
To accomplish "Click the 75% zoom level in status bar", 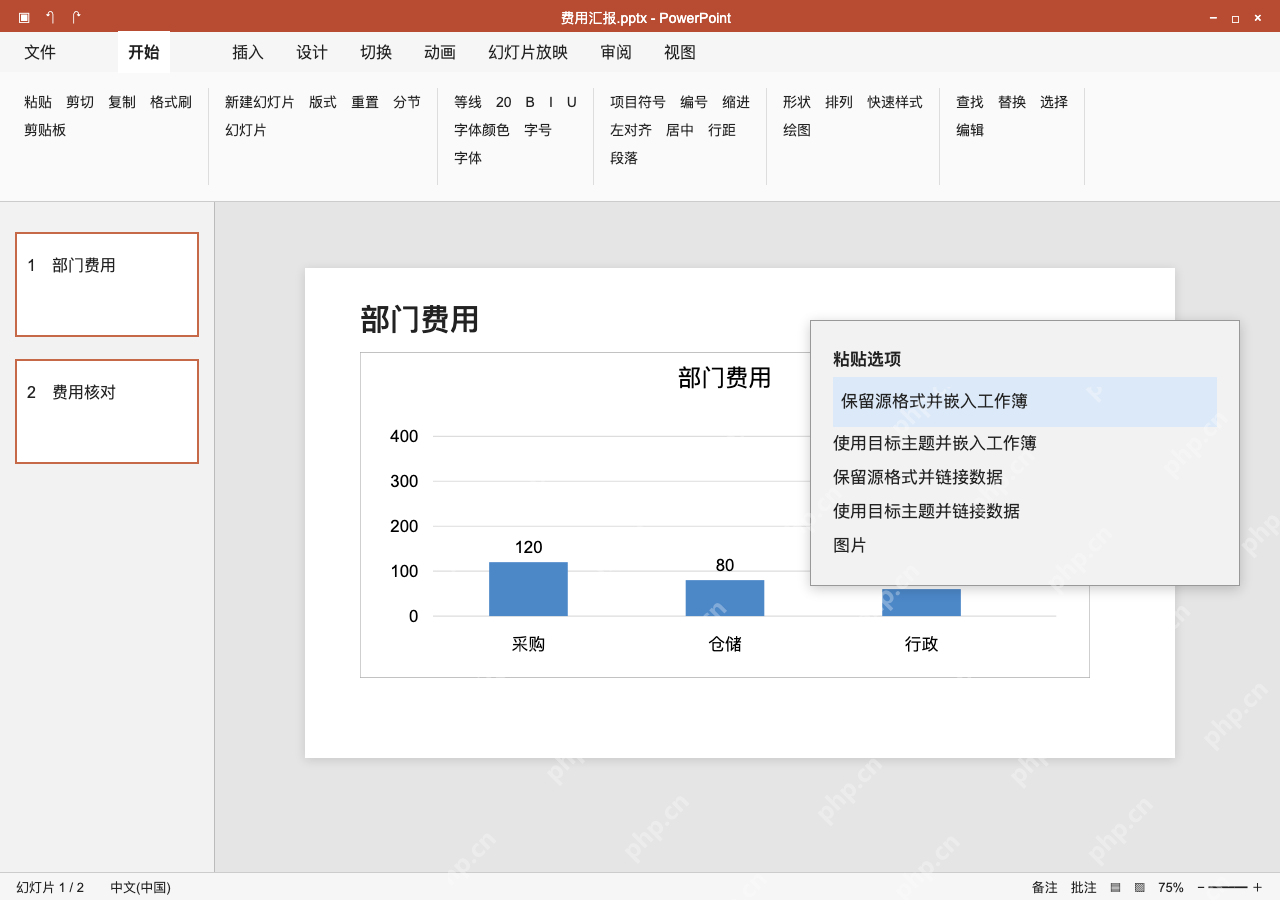I will (x=1171, y=887).
